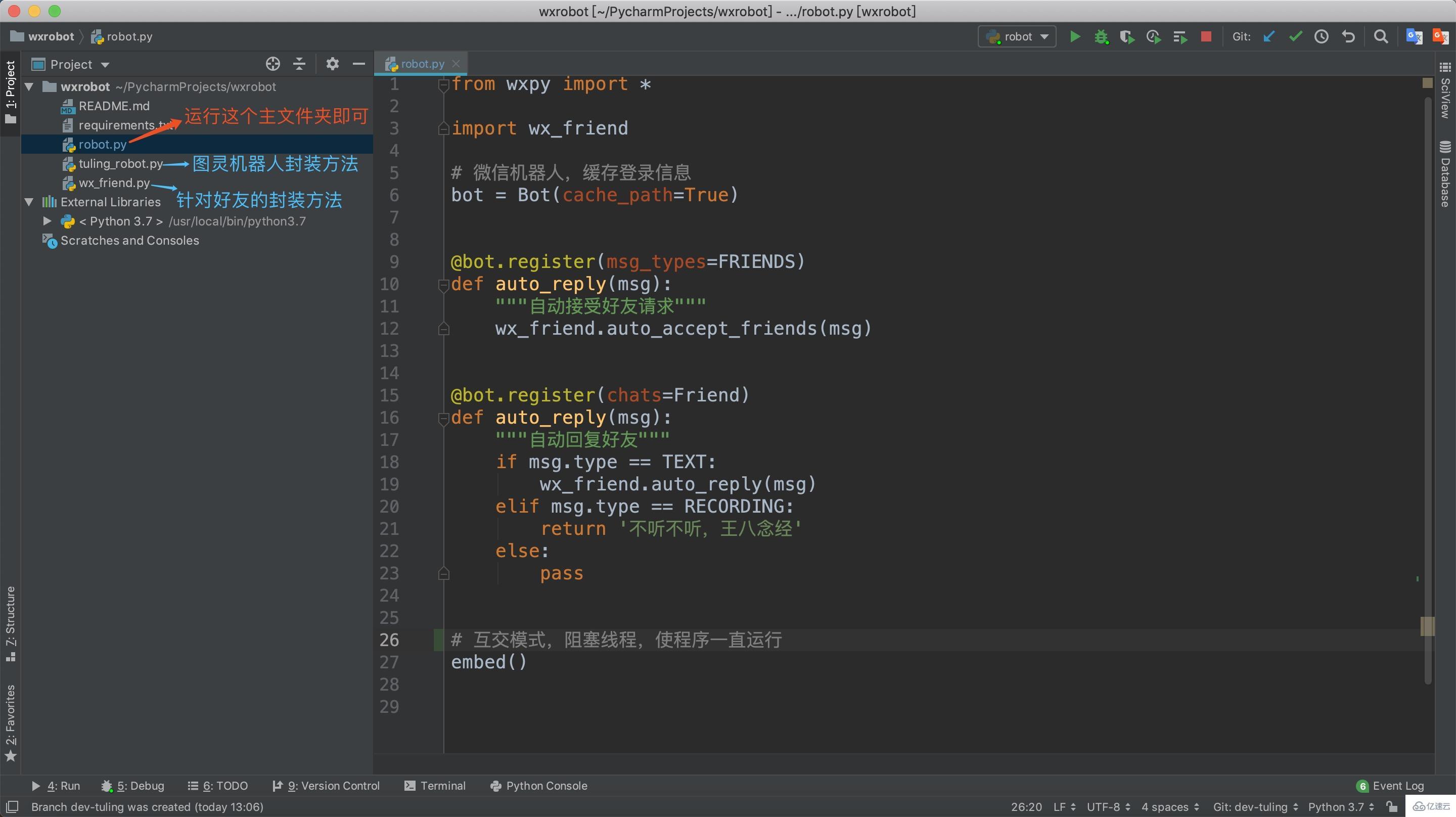This screenshot has height=817, width=1456.
Task: Open the 5: Debug tool window
Action: click(x=133, y=786)
